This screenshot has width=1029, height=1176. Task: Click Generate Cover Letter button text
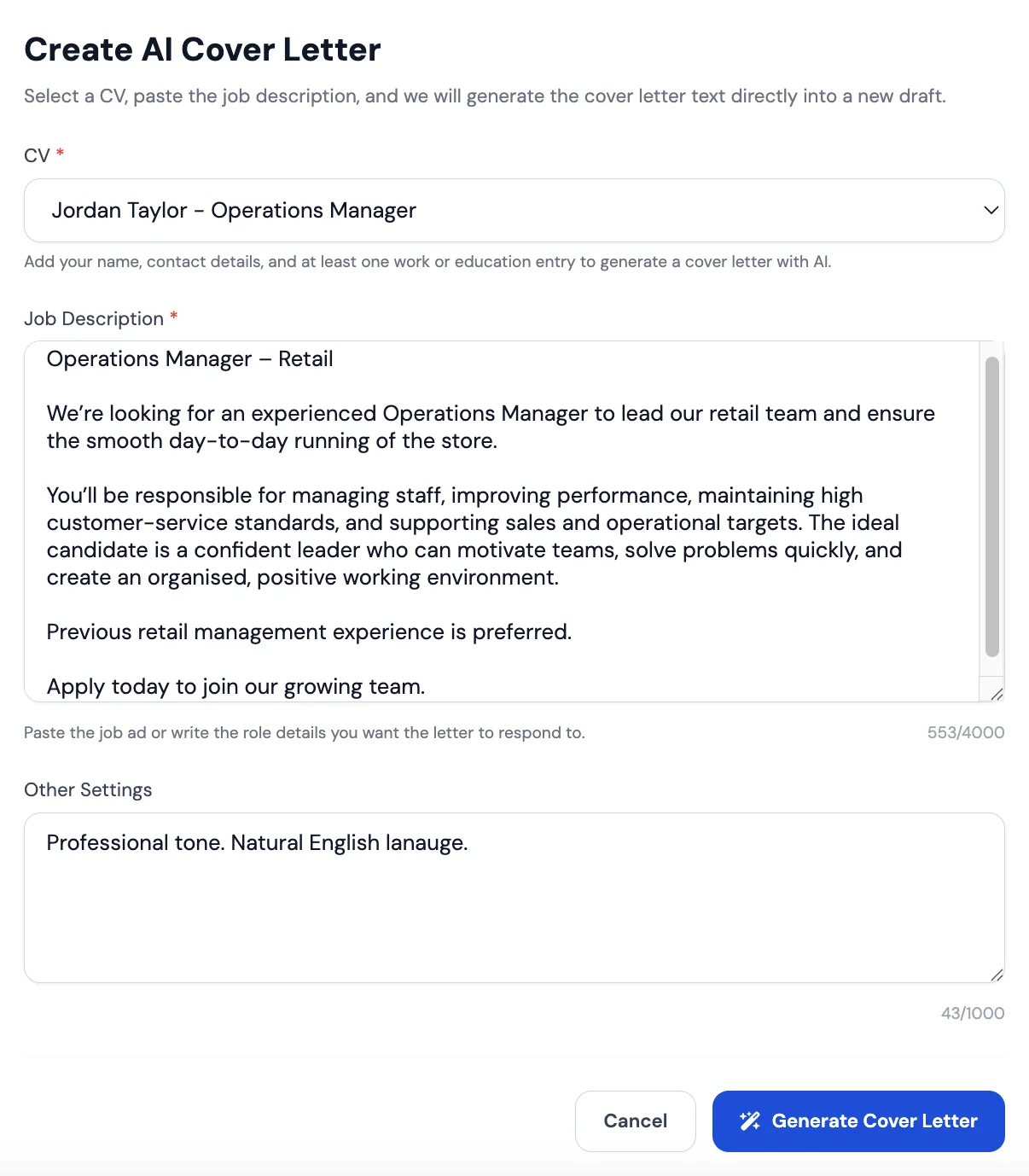pos(875,1121)
